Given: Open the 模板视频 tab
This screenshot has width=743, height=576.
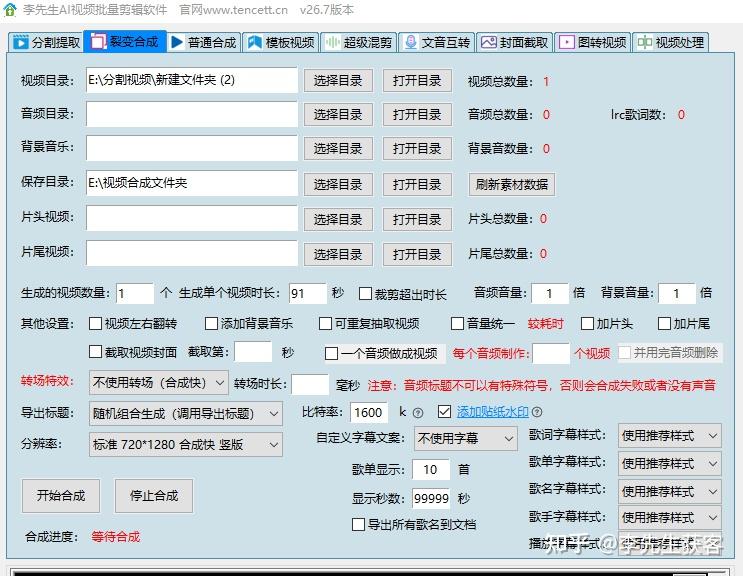Looking at the screenshot, I should pyautogui.click(x=281, y=42).
